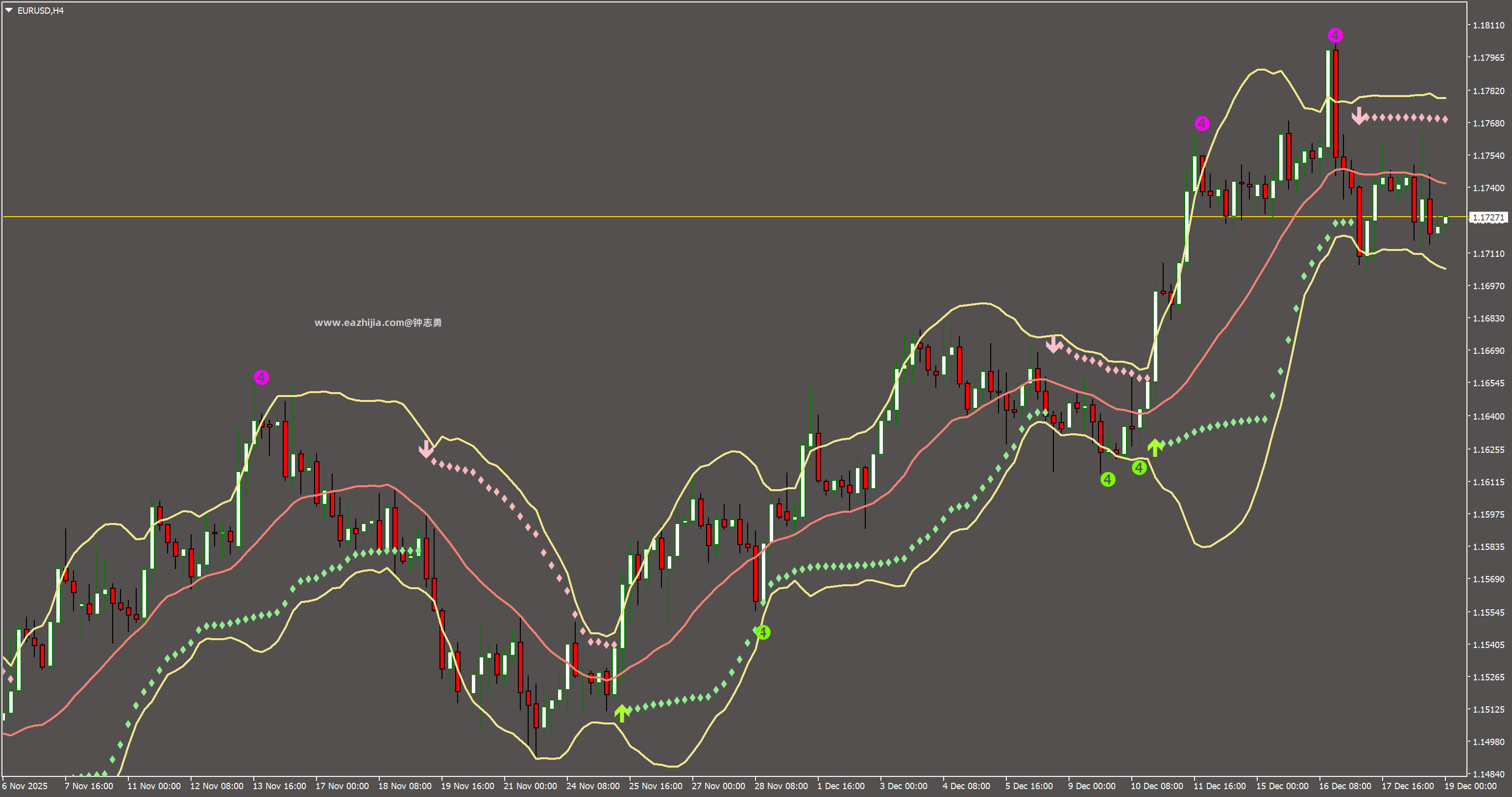Click the www.eazhijia.com watermark text
1512x797 pixels.
click(x=378, y=323)
